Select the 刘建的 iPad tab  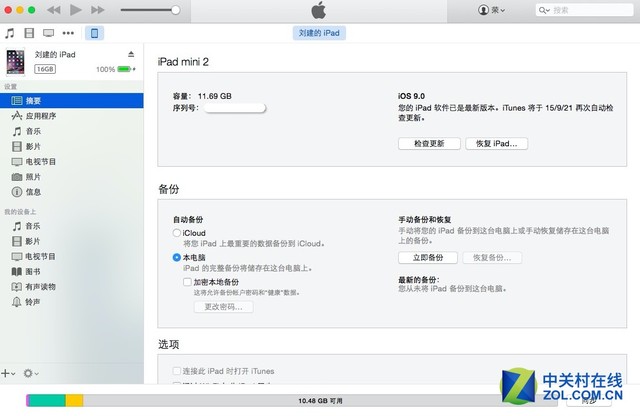tap(319, 33)
